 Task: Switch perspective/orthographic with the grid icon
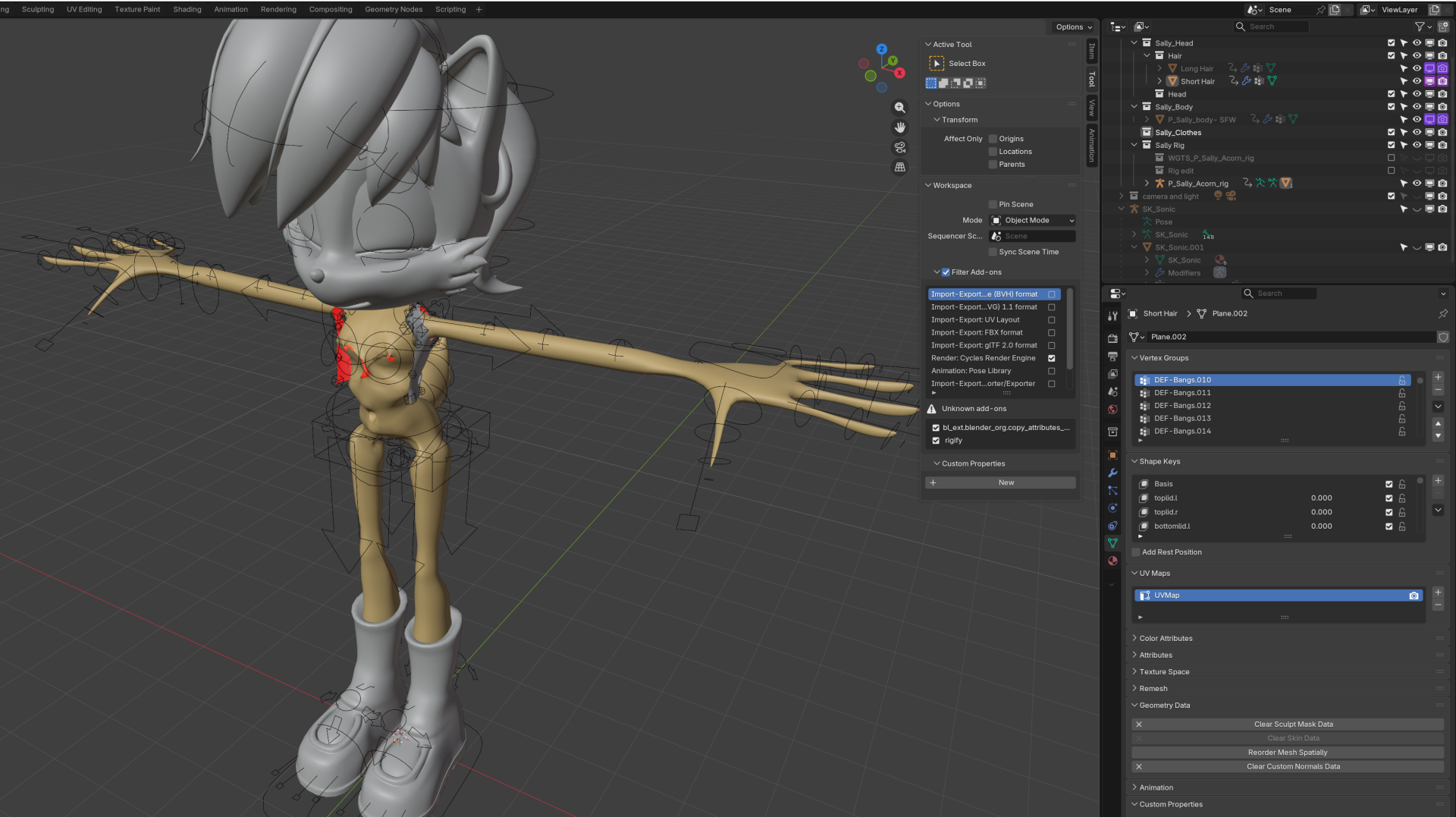click(x=900, y=167)
